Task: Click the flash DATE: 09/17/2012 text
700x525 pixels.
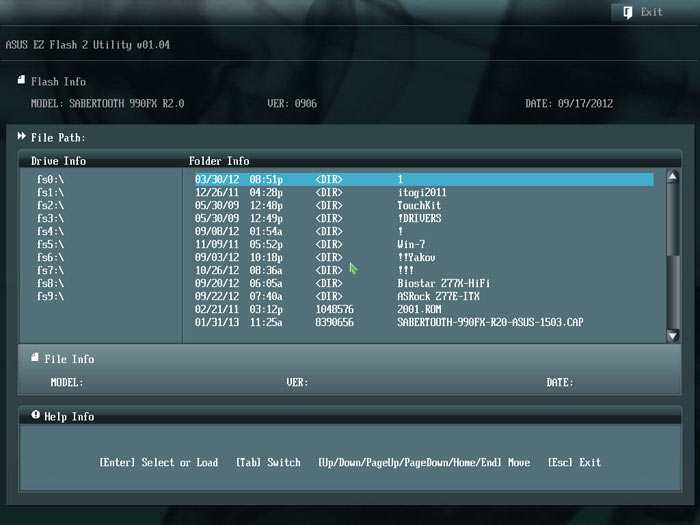Action: pyautogui.click(x=569, y=104)
